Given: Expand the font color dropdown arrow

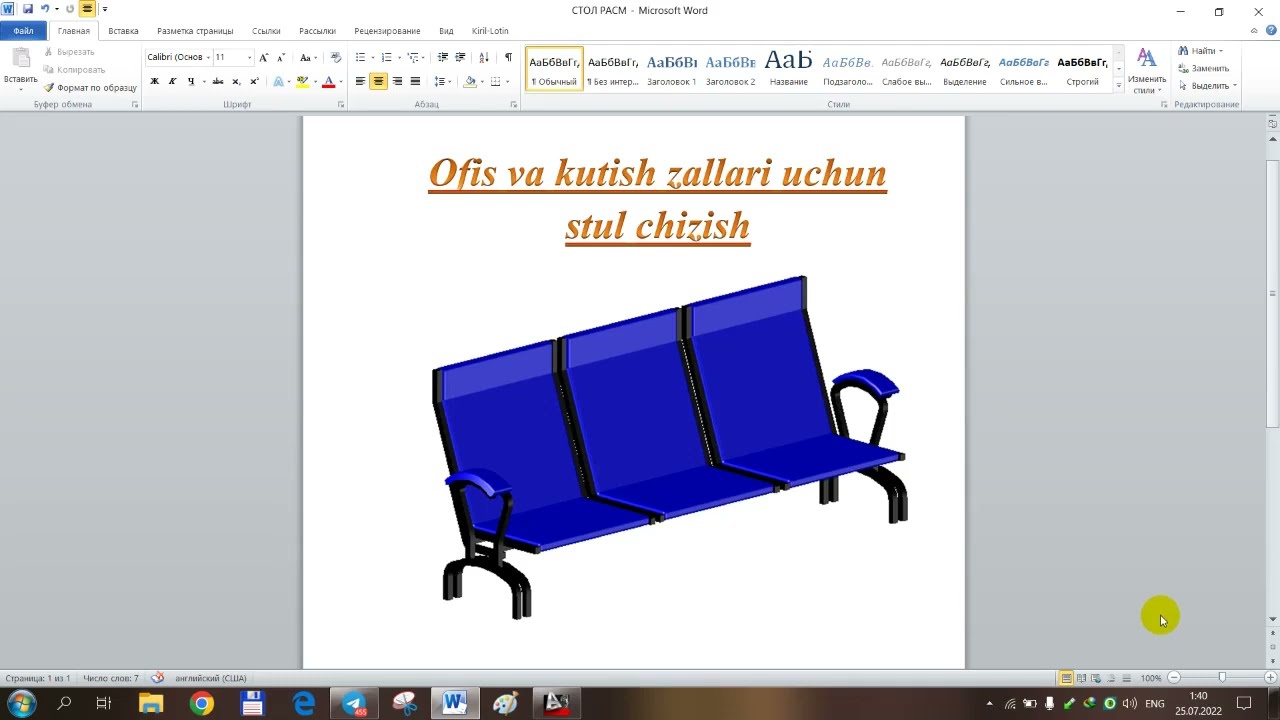Looking at the screenshot, I should [x=340, y=82].
